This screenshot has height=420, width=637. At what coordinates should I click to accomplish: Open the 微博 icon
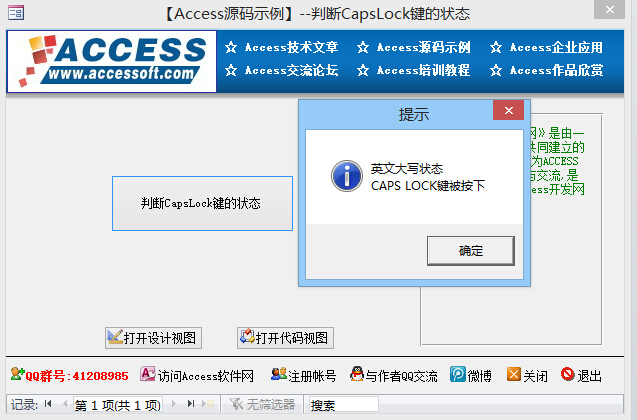(x=457, y=374)
